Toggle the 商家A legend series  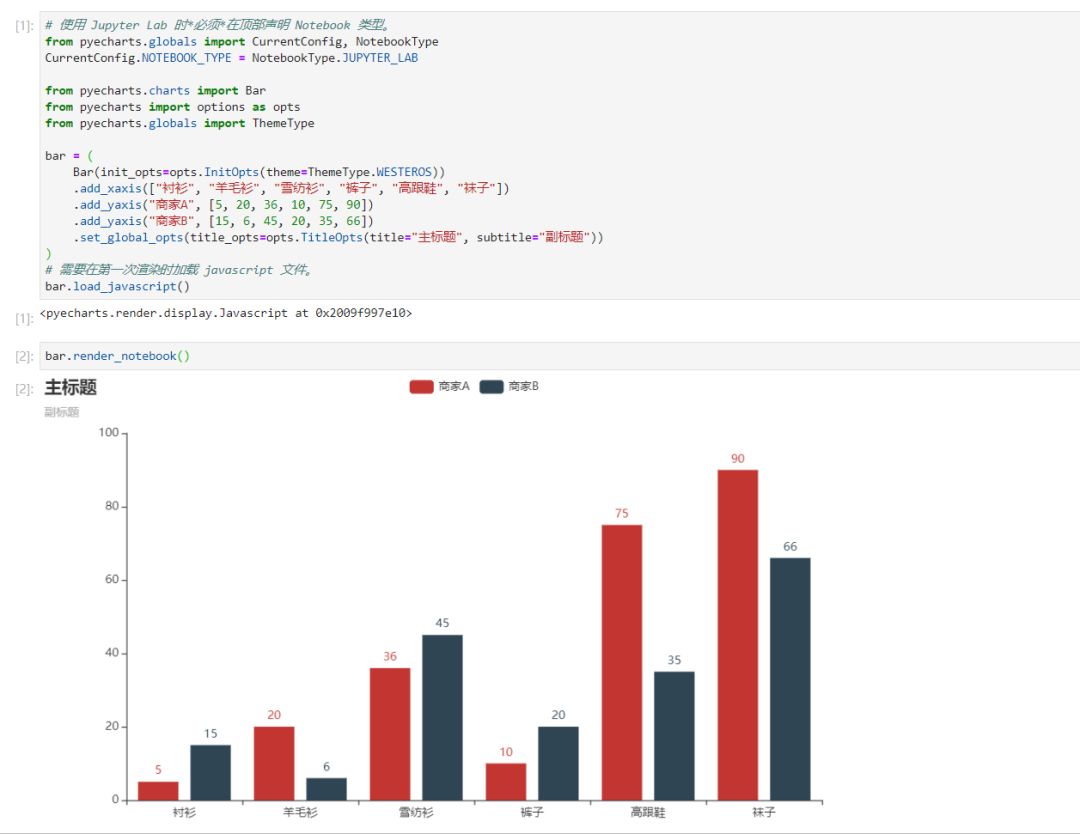(x=439, y=386)
